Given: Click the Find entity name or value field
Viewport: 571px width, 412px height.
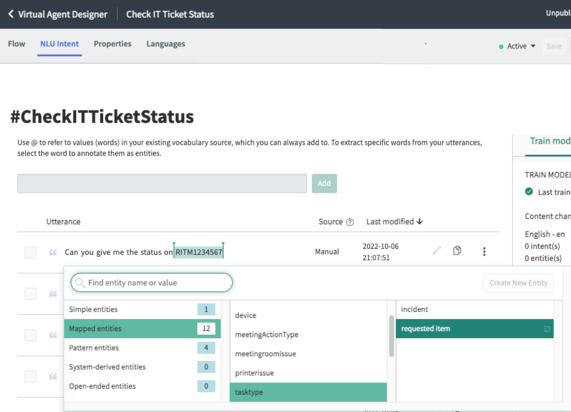Looking at the screenshot, I should point(151,283).
